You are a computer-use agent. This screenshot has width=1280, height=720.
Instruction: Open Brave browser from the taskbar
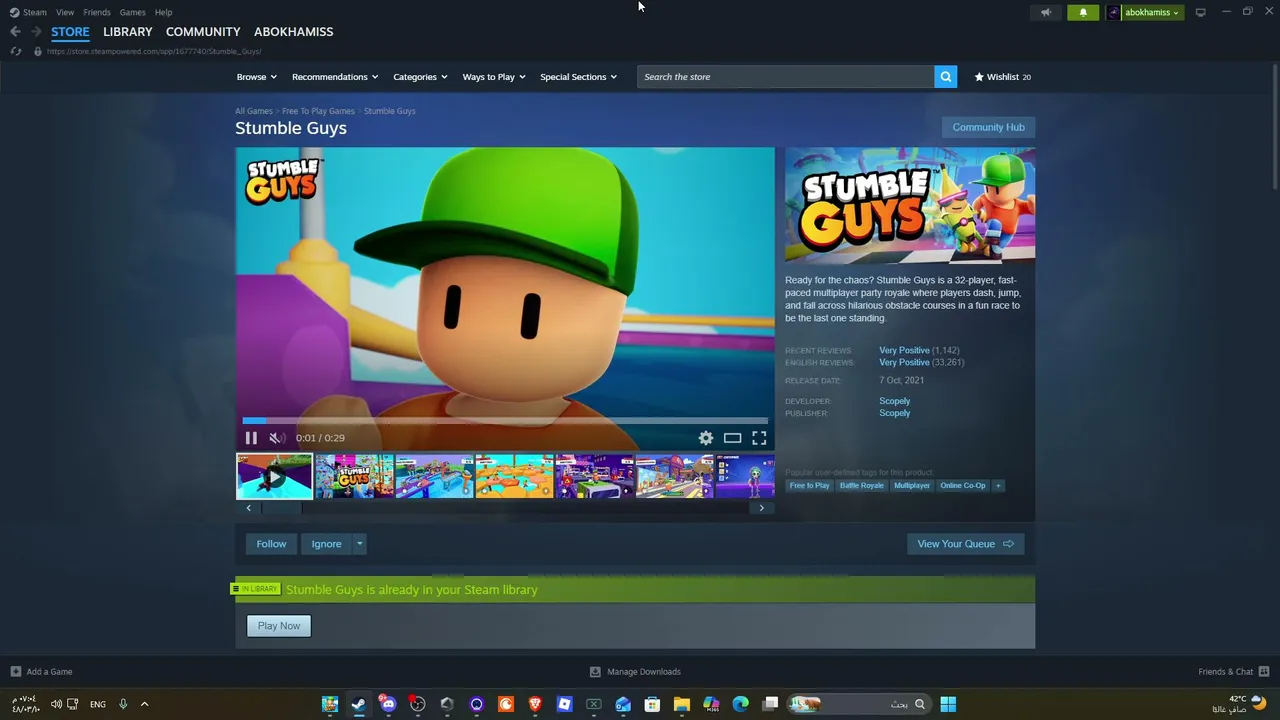coord(535,704)
